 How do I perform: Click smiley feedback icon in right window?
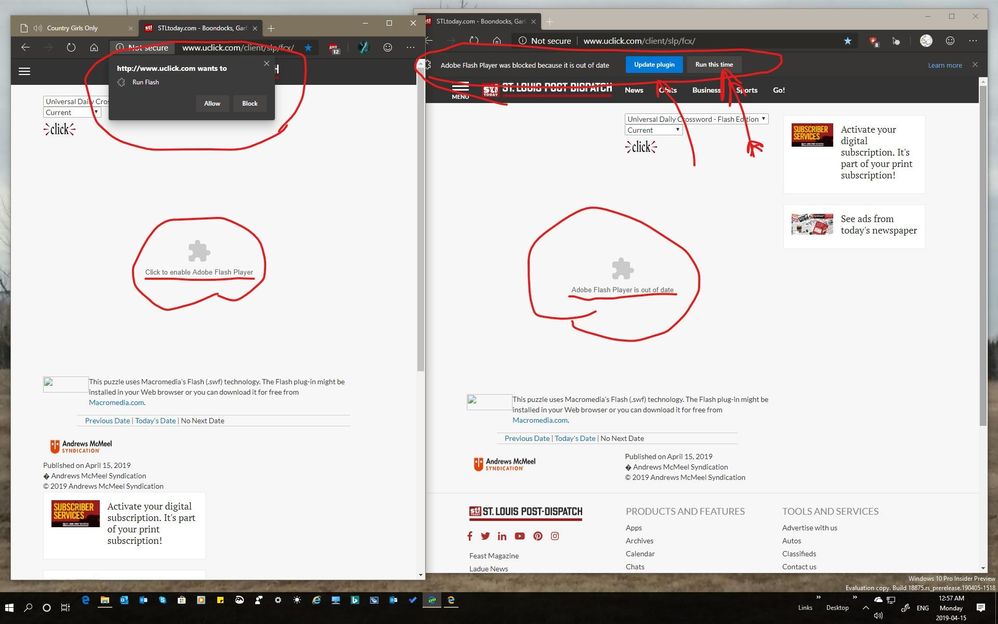pyautogui.click(x=950, y=41)
